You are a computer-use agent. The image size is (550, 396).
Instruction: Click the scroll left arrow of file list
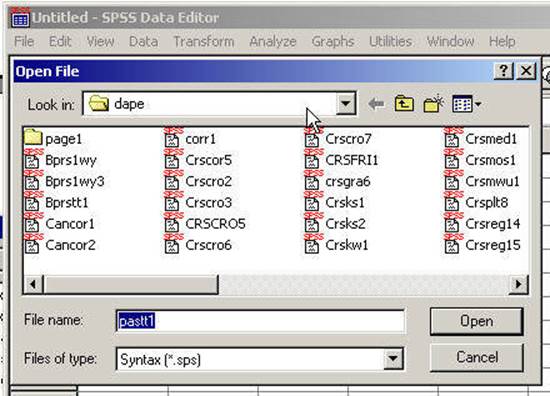coord(33,284)
